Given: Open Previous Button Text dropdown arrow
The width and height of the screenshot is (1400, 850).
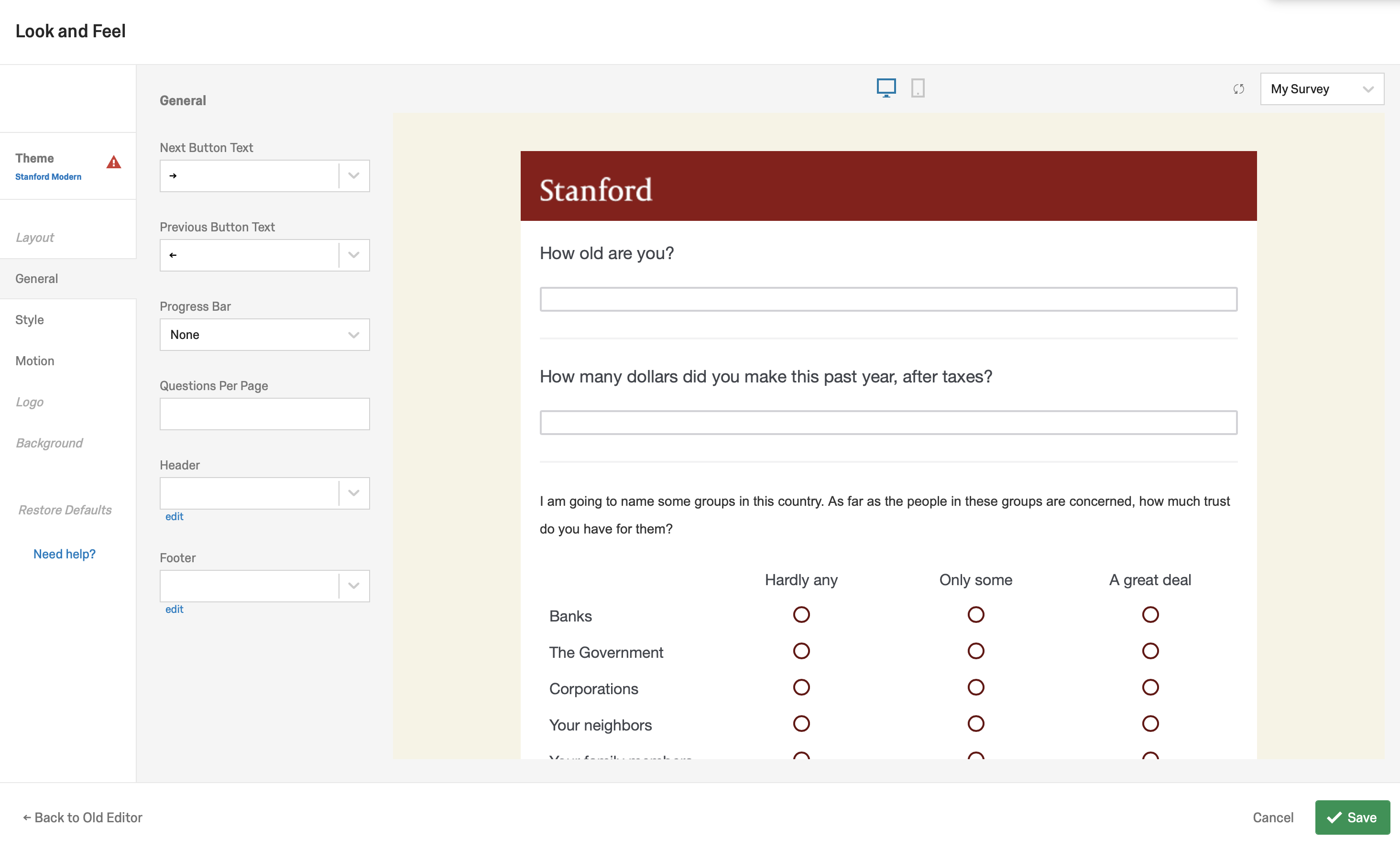Looking at the screenshot, I should (x=353, y=255).
